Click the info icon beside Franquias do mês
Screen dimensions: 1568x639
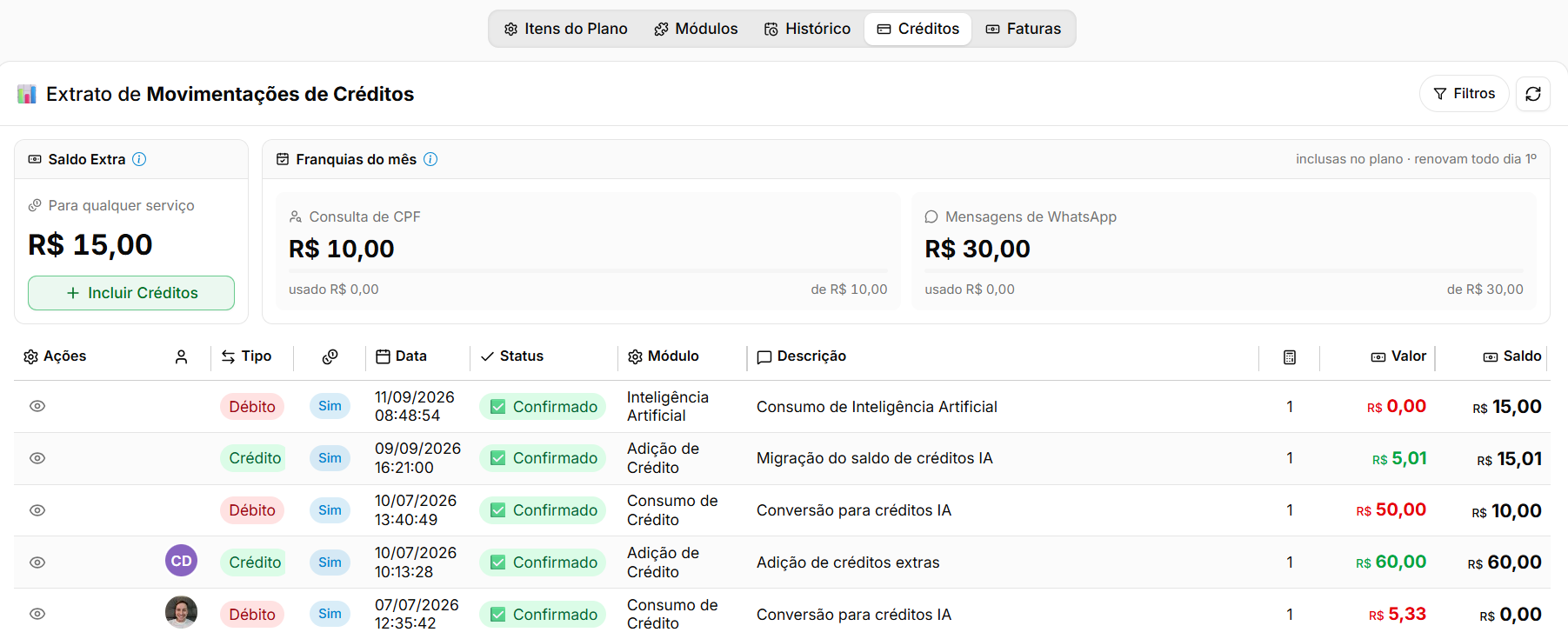point(430,159)
